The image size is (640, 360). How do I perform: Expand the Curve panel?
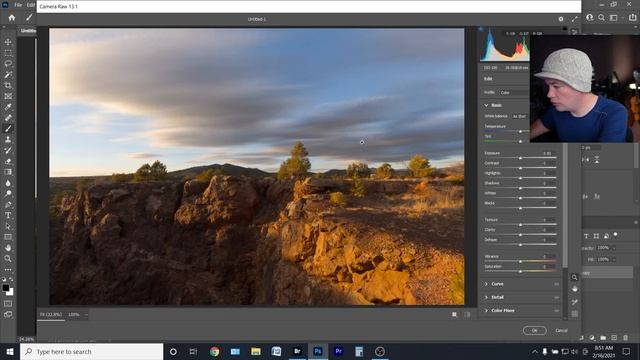click(486, 284)
